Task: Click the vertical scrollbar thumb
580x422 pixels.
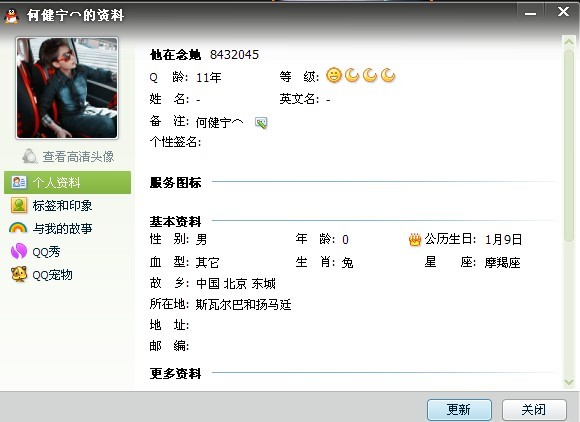Action: pyautogui.click(x=569, y=145)
